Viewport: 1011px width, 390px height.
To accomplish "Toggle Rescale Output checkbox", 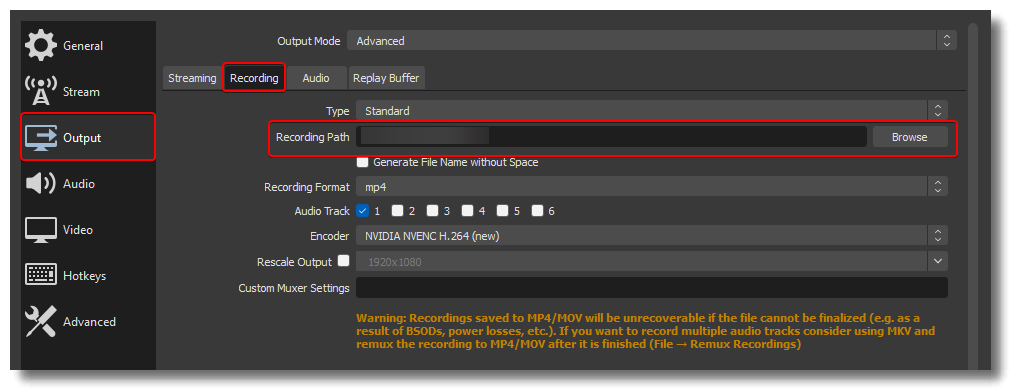I will [344, 261].
